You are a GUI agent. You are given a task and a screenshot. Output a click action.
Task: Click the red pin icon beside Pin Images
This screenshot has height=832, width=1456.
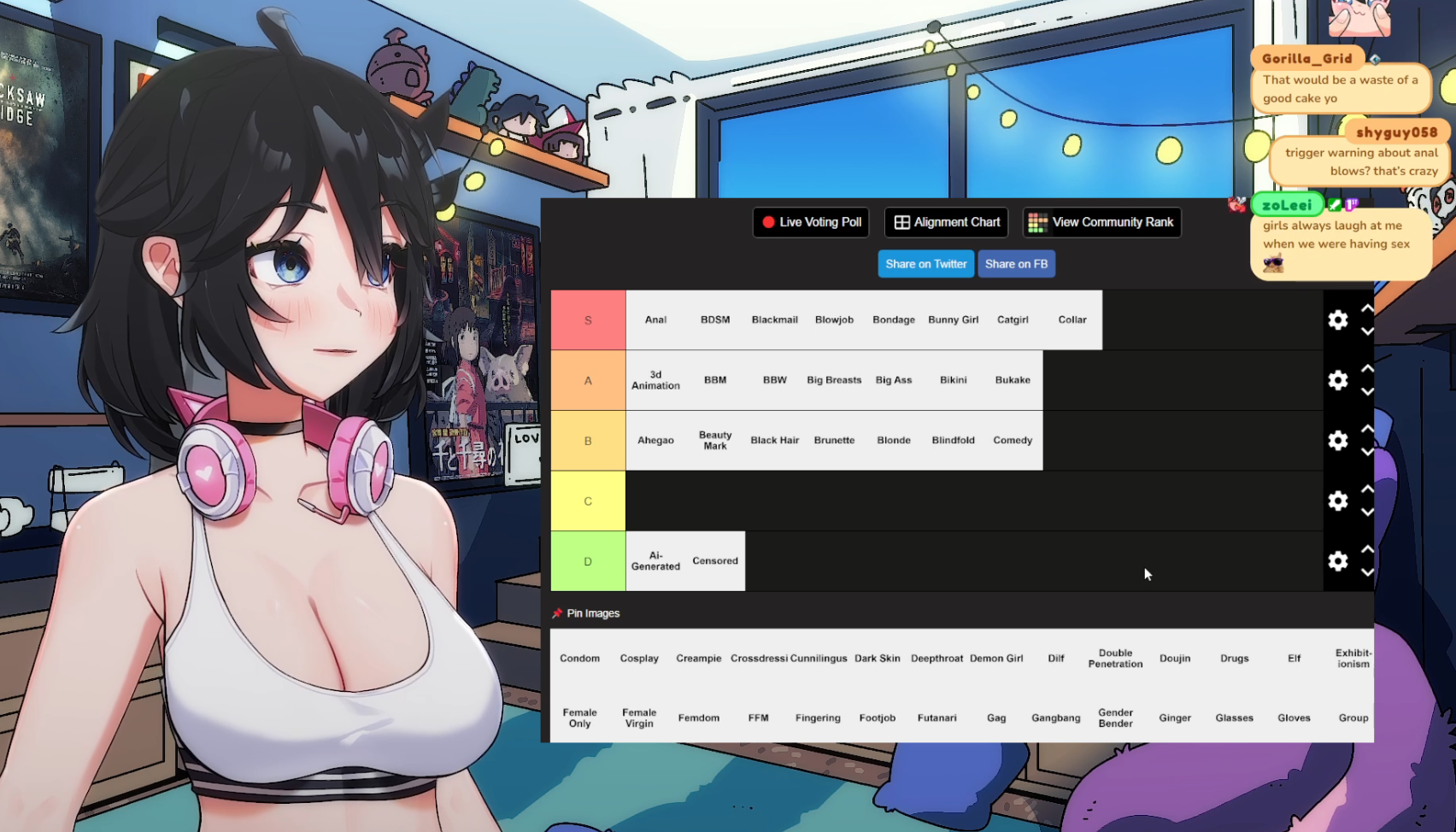coord(557,613)
